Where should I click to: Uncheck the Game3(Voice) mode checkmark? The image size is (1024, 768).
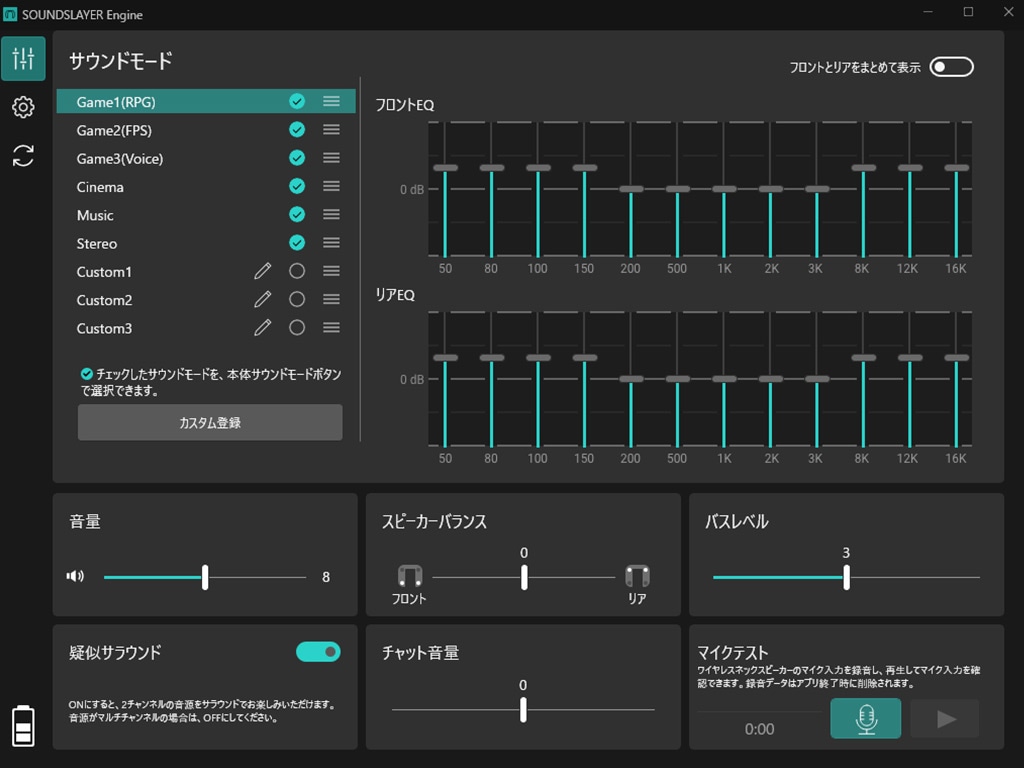tap(297, 158)
